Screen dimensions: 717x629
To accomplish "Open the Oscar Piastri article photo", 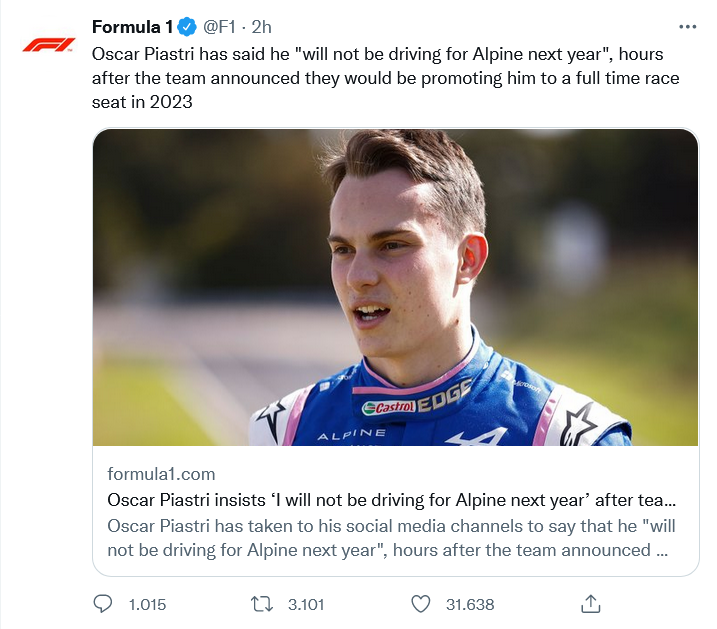I will (x=395, y=287).
